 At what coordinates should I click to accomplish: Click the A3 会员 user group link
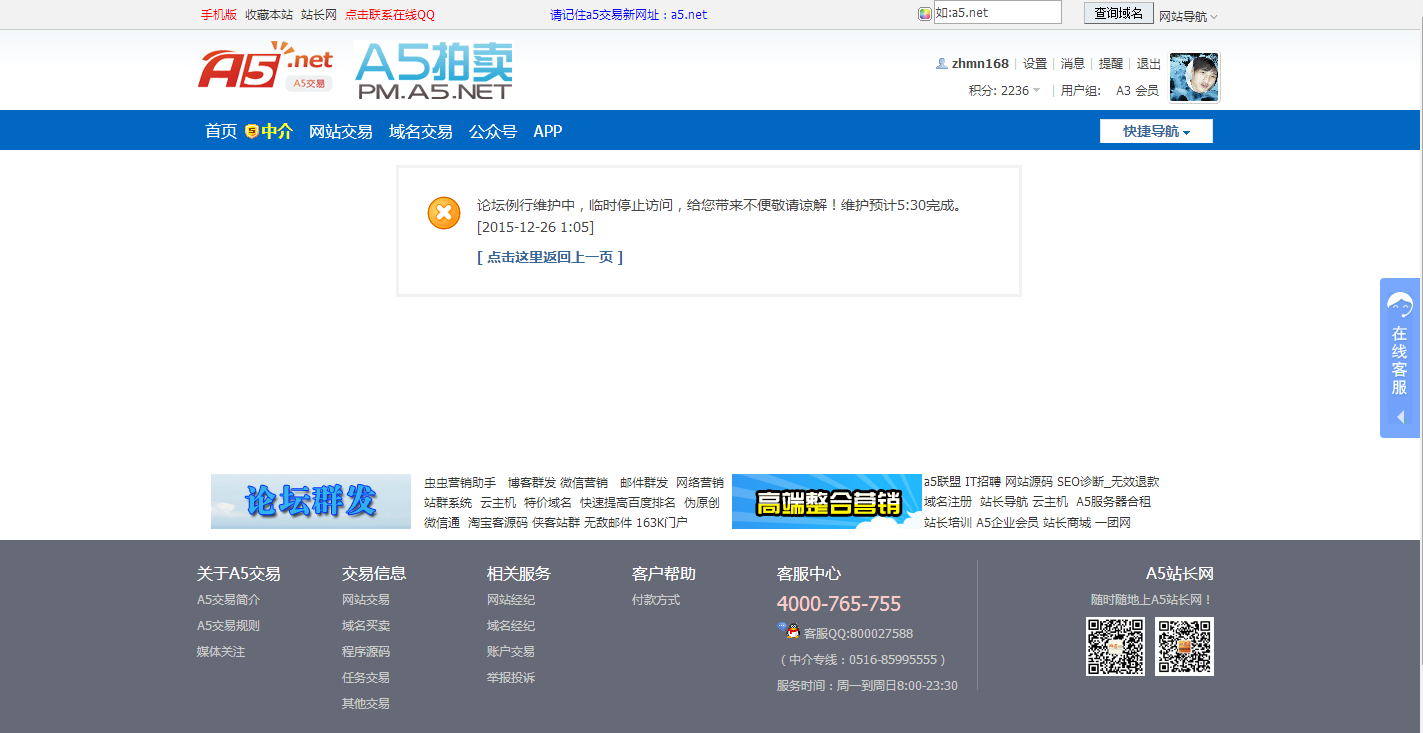(1137, 90)
